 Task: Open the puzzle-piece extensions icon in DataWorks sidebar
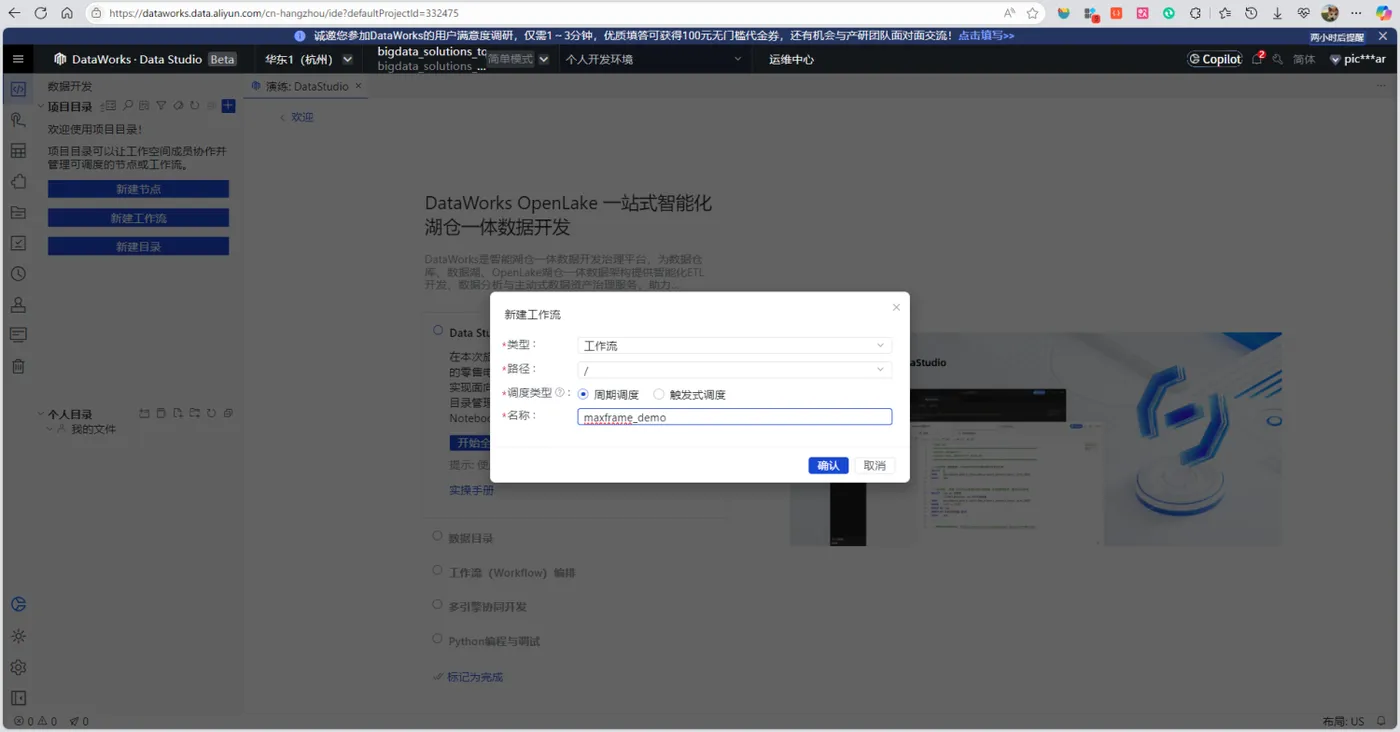[18, 182]
